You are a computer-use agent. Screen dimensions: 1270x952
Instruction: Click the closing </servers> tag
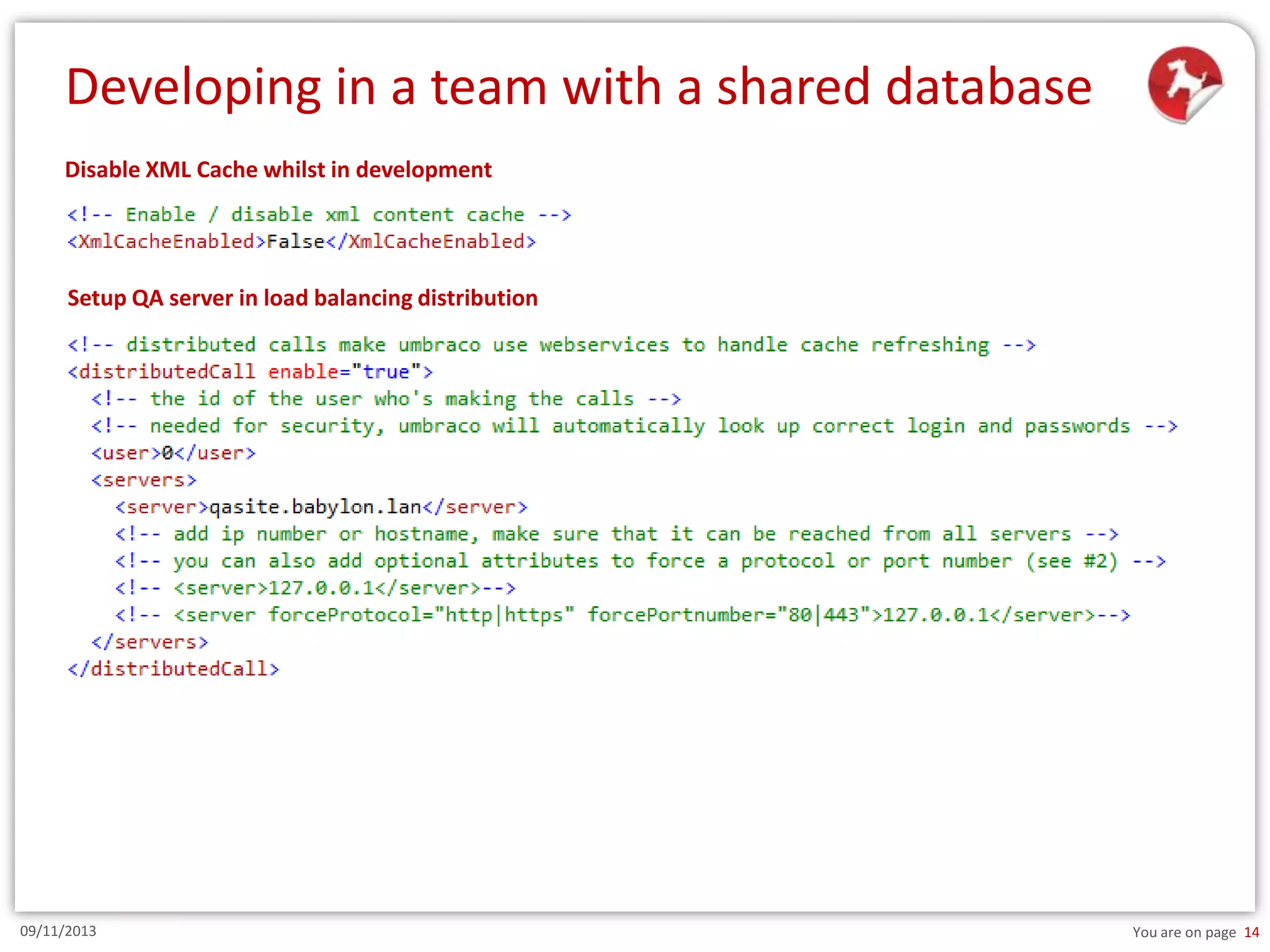[150, 642]
